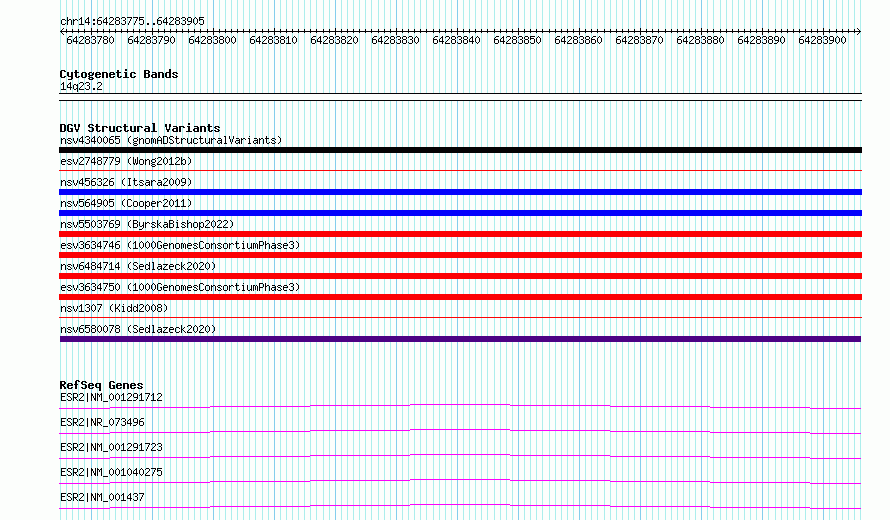Click ruler position 64283790

pyautogui.click(x=152, y=40)
